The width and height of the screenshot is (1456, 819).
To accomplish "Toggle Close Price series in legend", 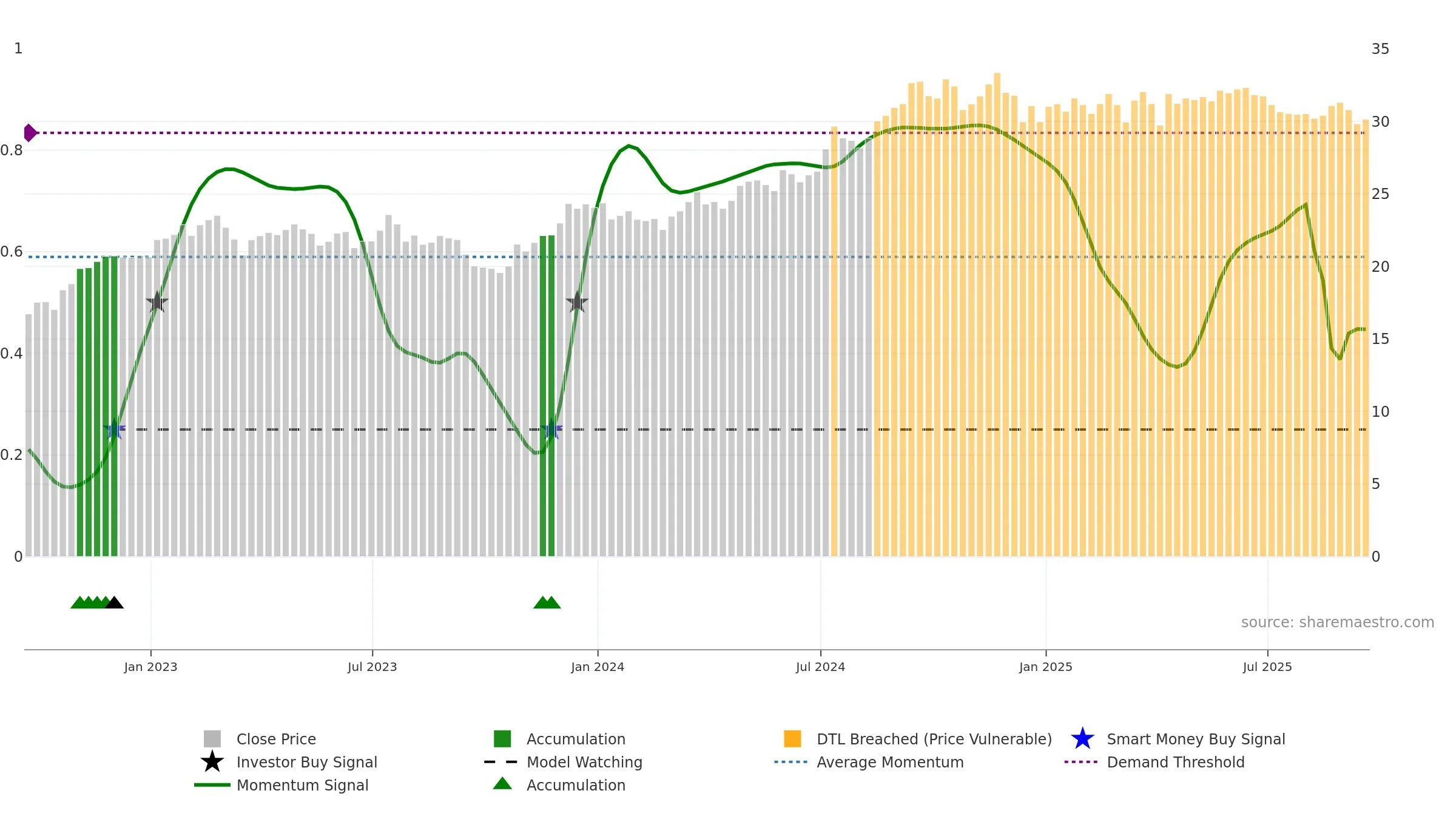I will click(276, 739).
